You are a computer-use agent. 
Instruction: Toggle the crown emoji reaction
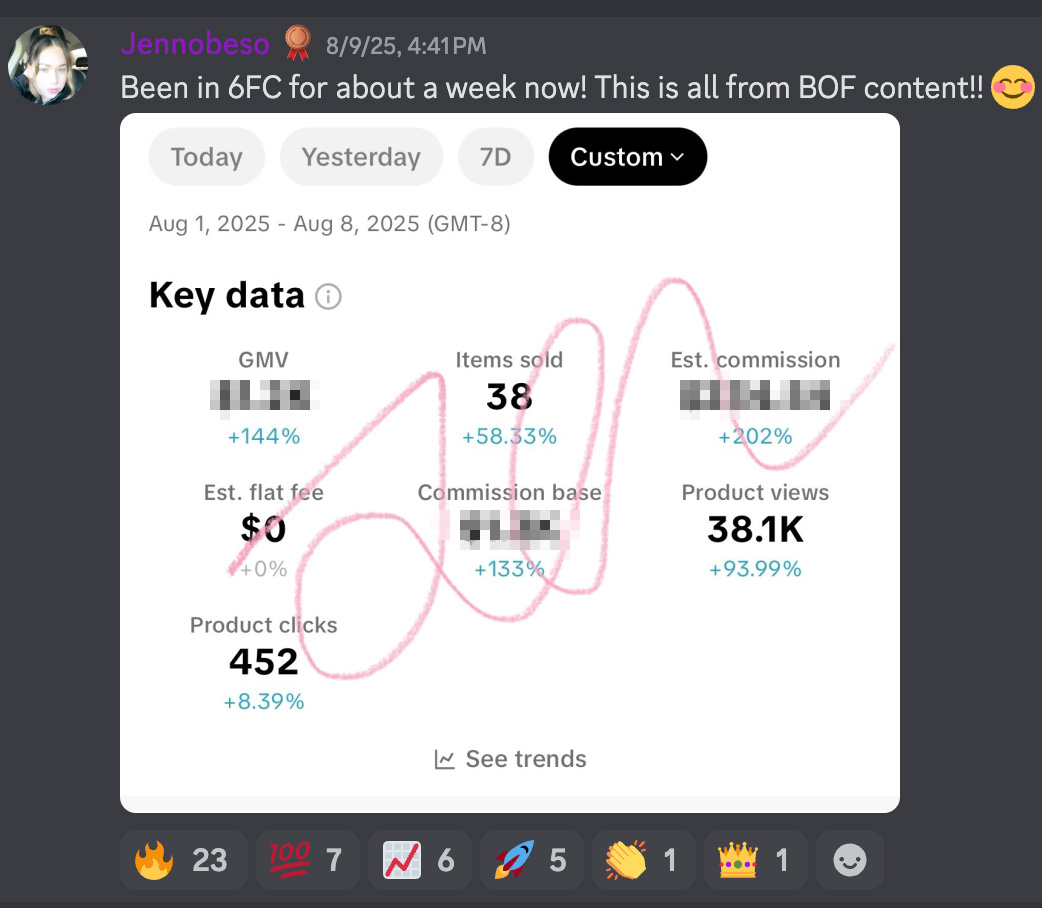753,860
